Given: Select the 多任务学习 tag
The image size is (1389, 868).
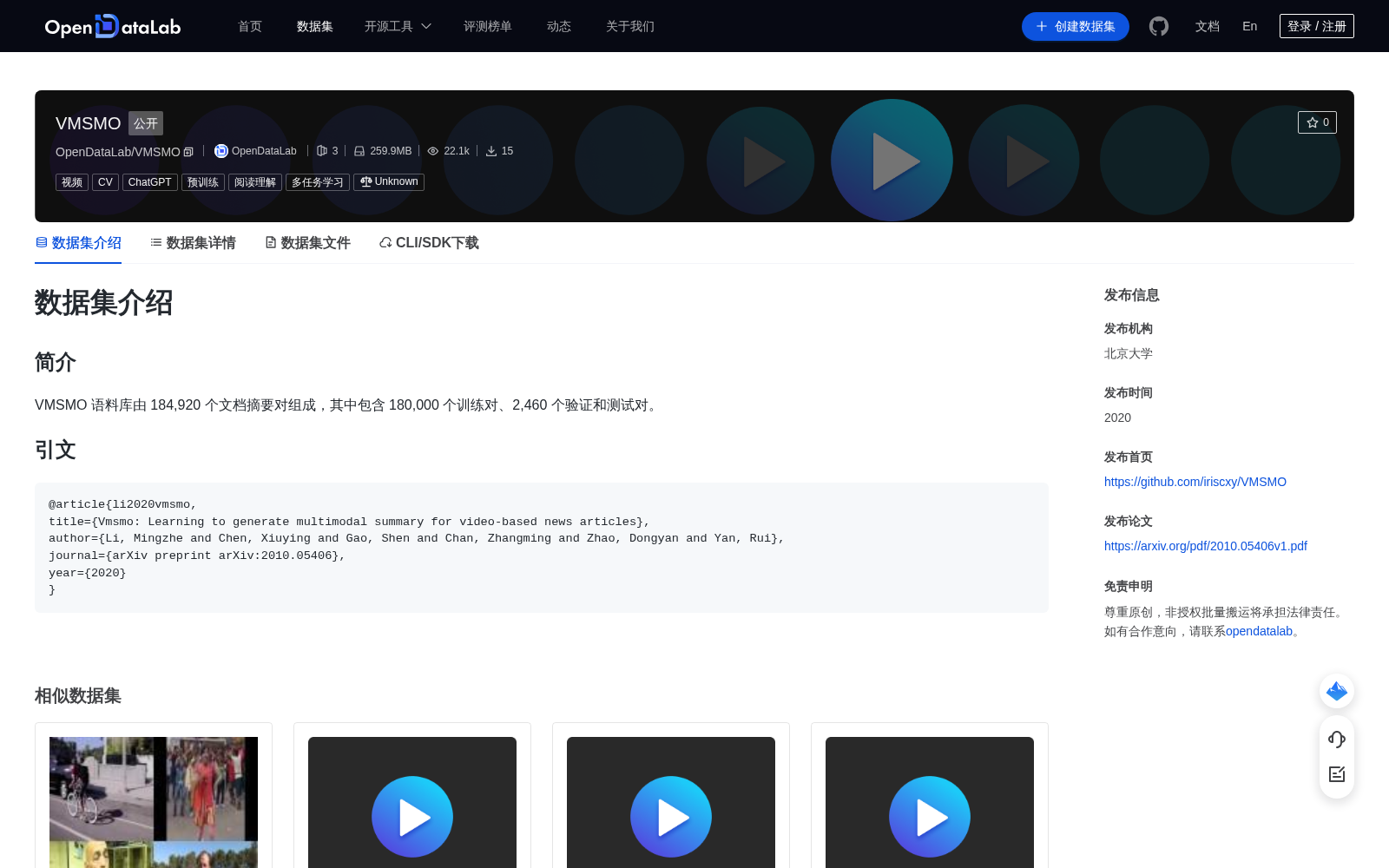Looking at the screenshot, I should click(318, 182).
